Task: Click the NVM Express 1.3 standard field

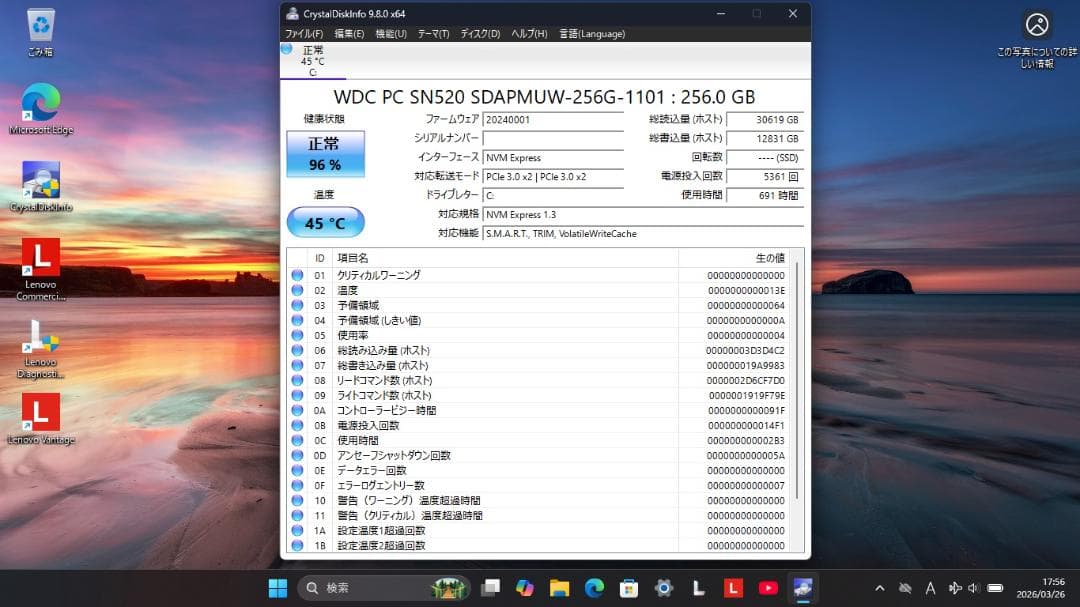Action: coord(643,215)
